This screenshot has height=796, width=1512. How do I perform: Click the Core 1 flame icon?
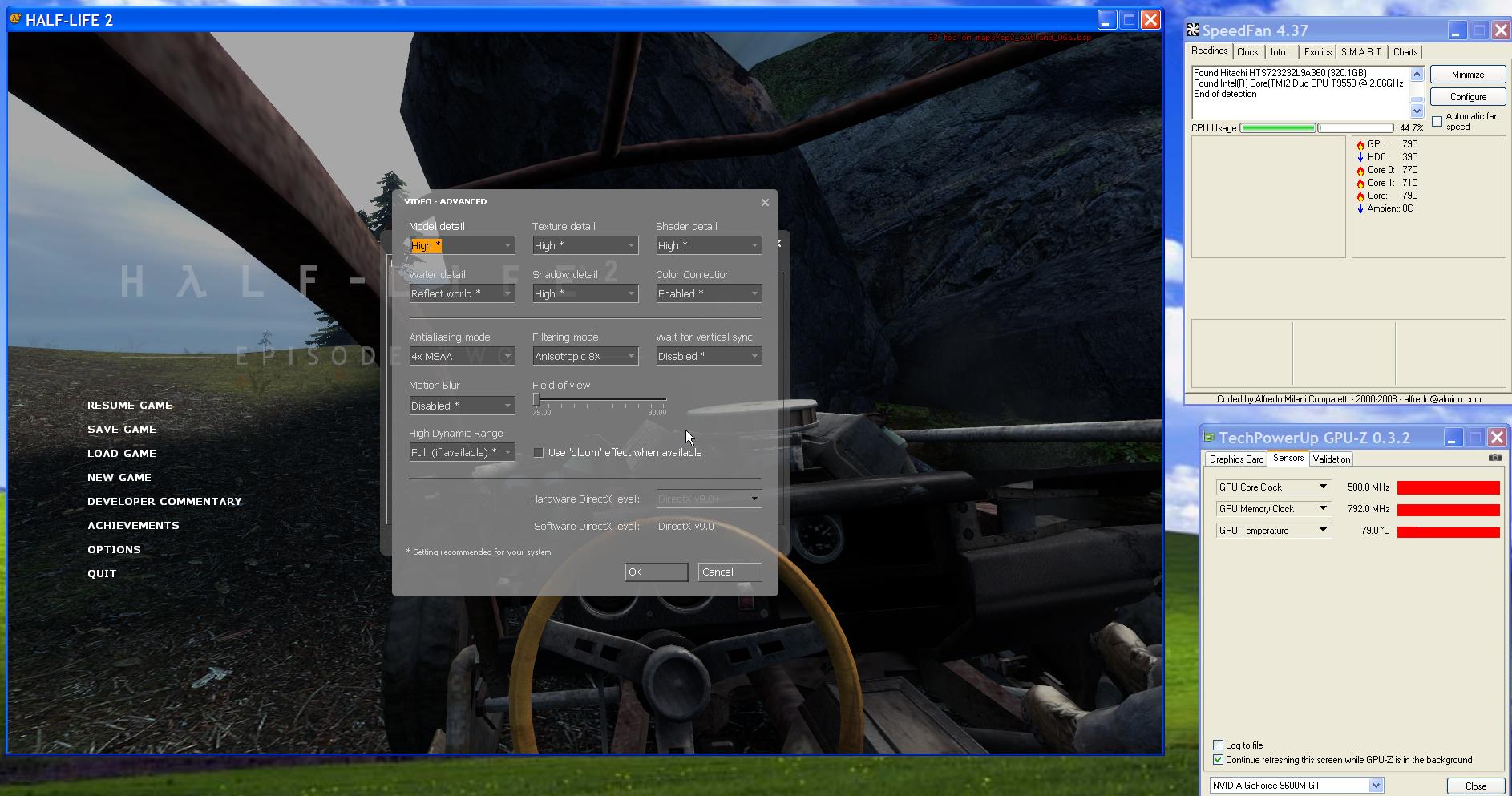pyautogui.click(x=1360, y=184)
